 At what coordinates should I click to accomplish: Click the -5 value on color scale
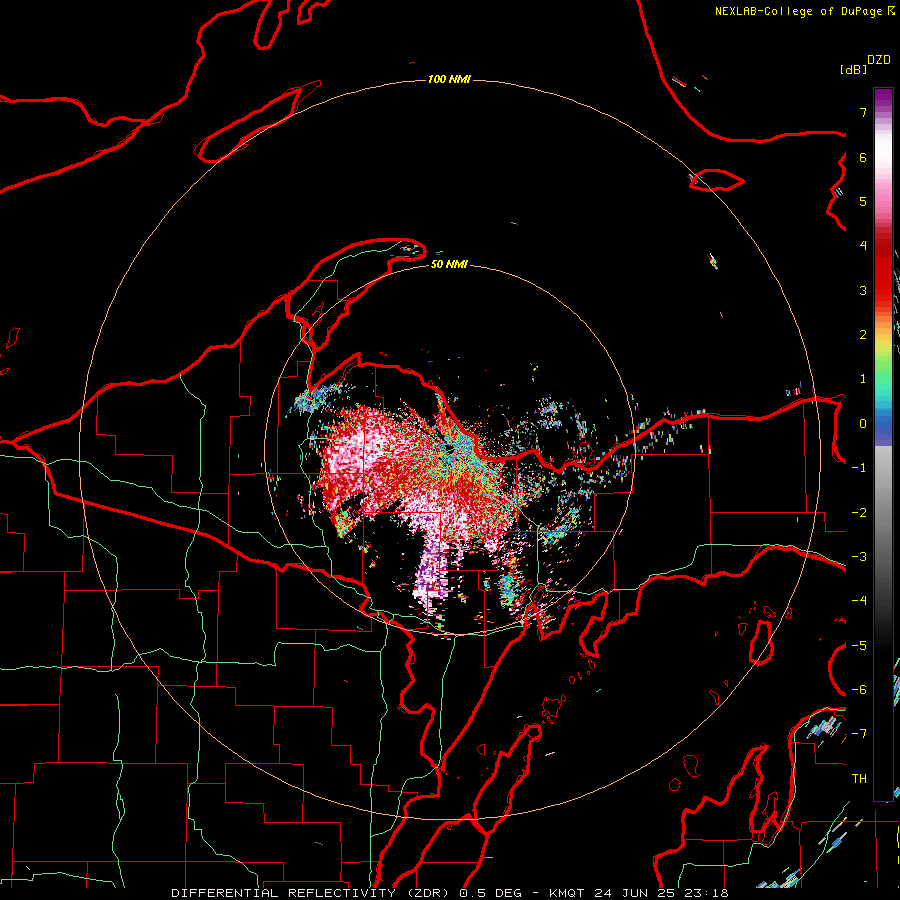click(859, 646)
